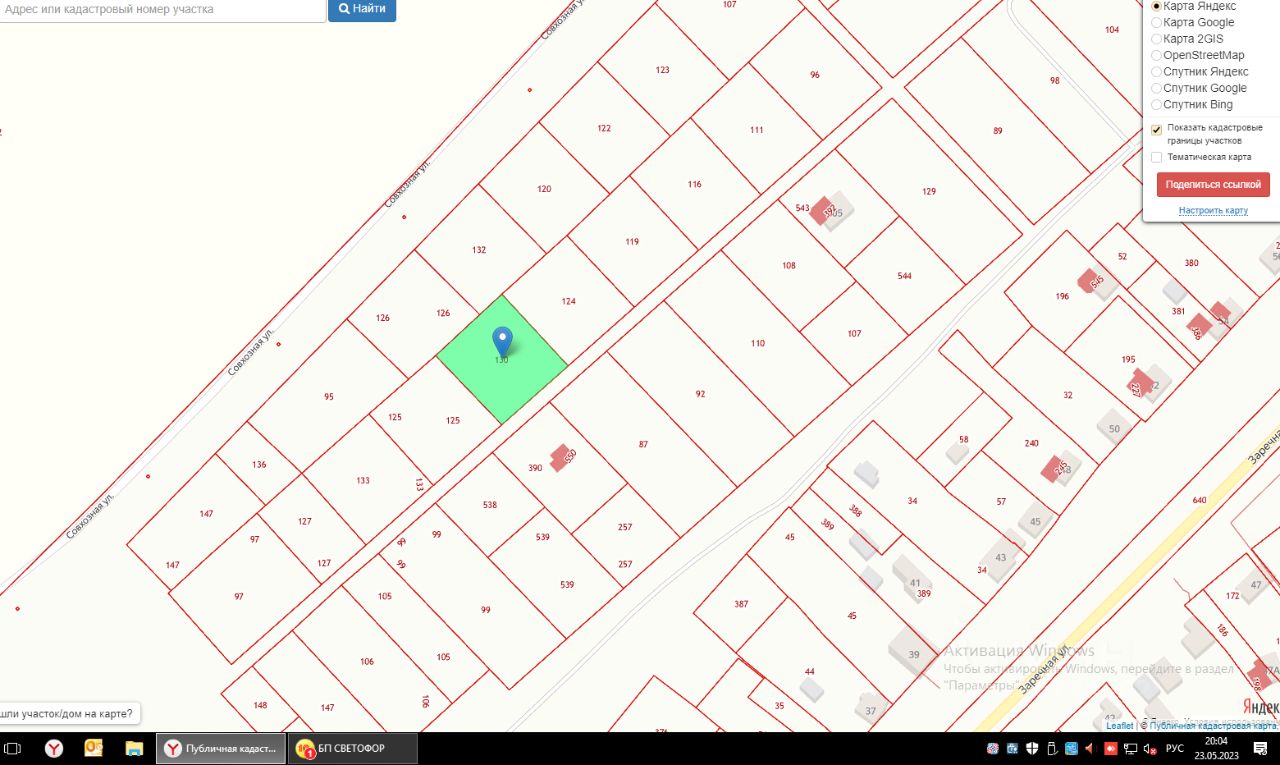The height and width of the screenshot is (765, 1280).
Task: Click red building marker 645 on parcel 196
Action: (x=1090, y=281)
